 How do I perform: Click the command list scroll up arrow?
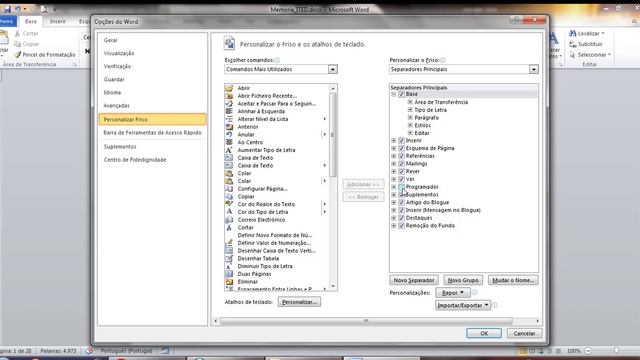[333, 88]
